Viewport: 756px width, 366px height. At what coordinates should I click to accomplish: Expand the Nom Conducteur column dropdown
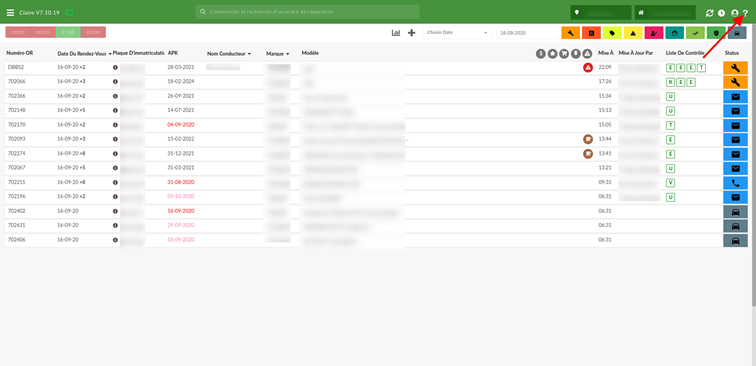click(249, 54)
